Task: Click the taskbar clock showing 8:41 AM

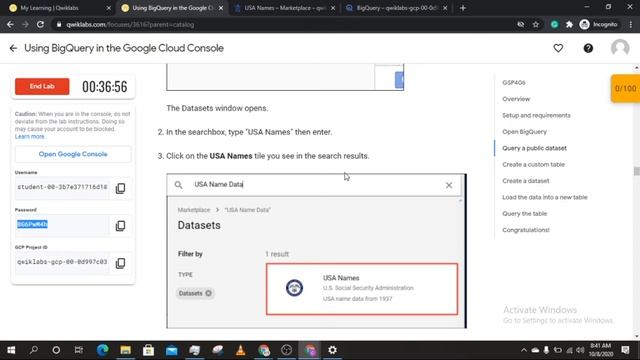Action: (601, 350)
